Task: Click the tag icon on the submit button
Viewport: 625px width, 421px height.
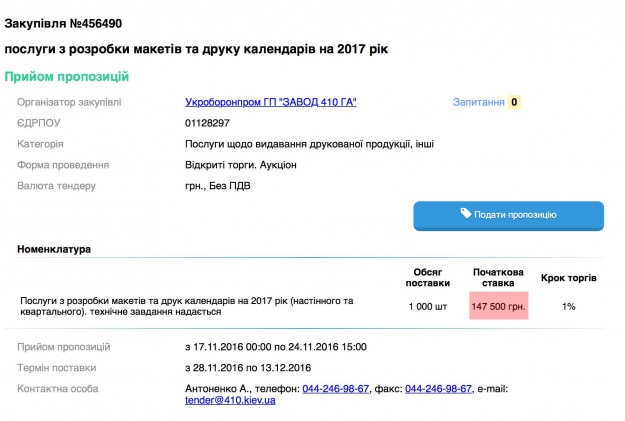Action: (x=466, y=214)
